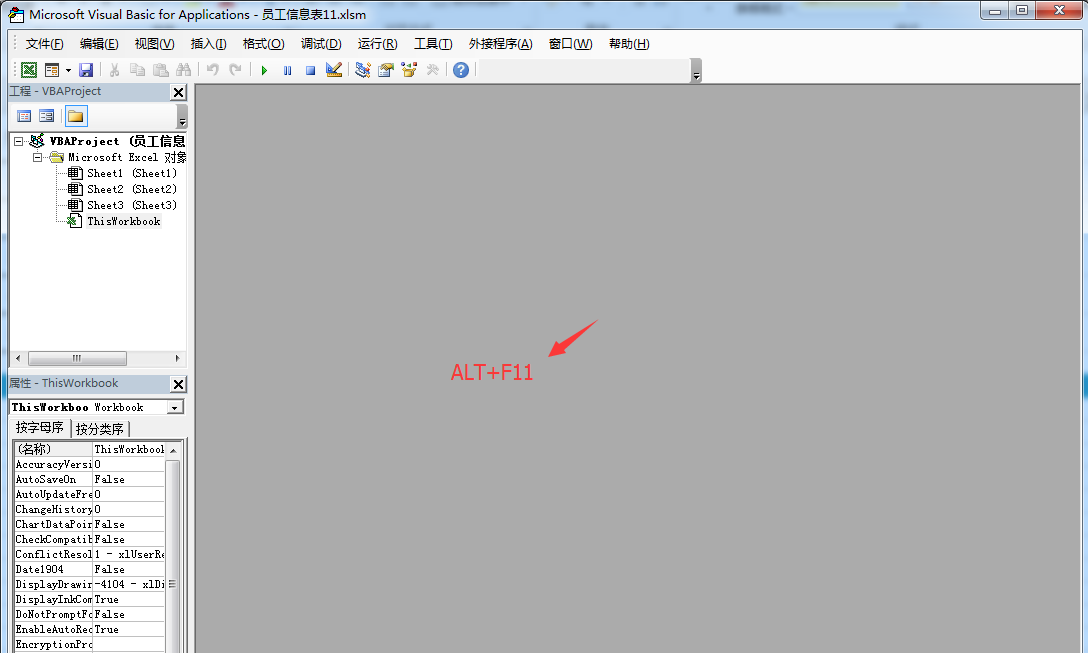Open the 运行(R) menu
The width and height of the screenshot is (1088, 653).
377,44
